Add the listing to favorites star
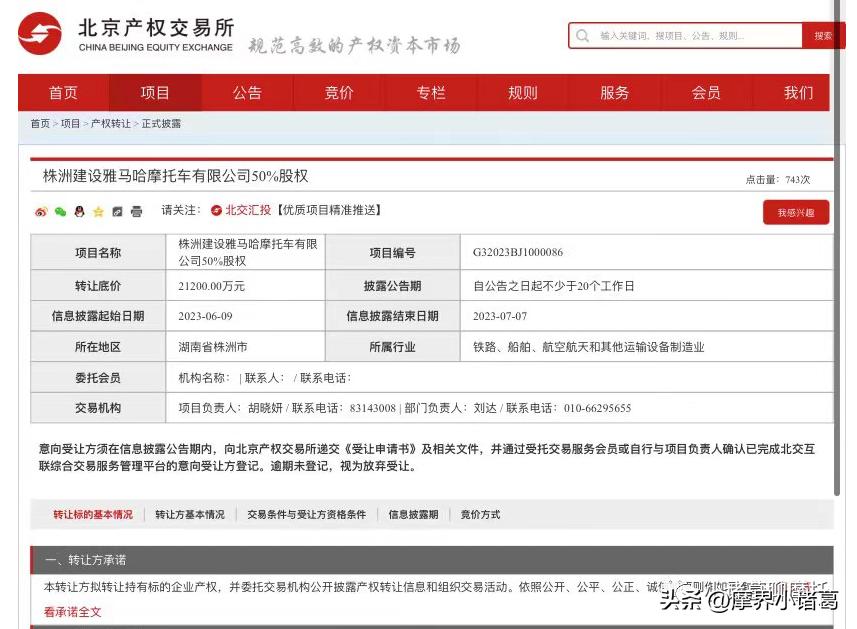 (x=96, y=213)
